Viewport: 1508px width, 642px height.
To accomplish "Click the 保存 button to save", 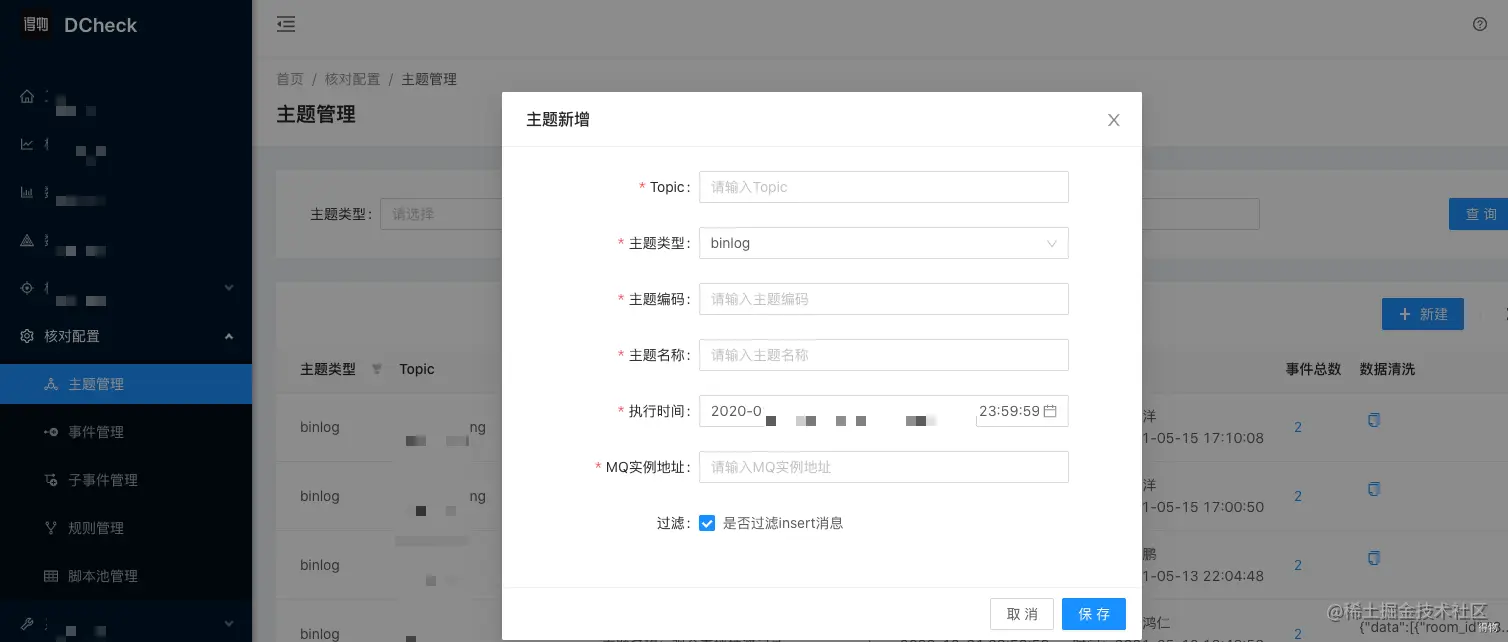I will click(1093, 613).
